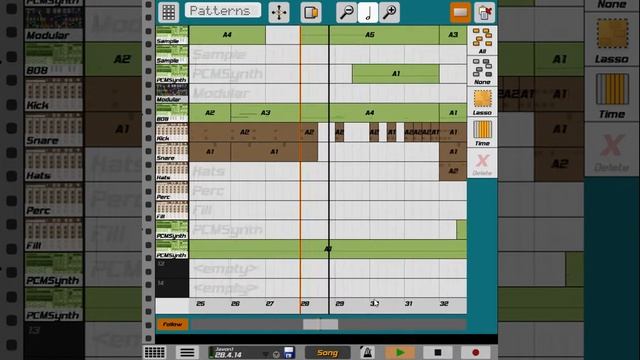This screenshot has width=640, height=360.
Task: Toggle the metronome icon
Action: pos(367,352)
